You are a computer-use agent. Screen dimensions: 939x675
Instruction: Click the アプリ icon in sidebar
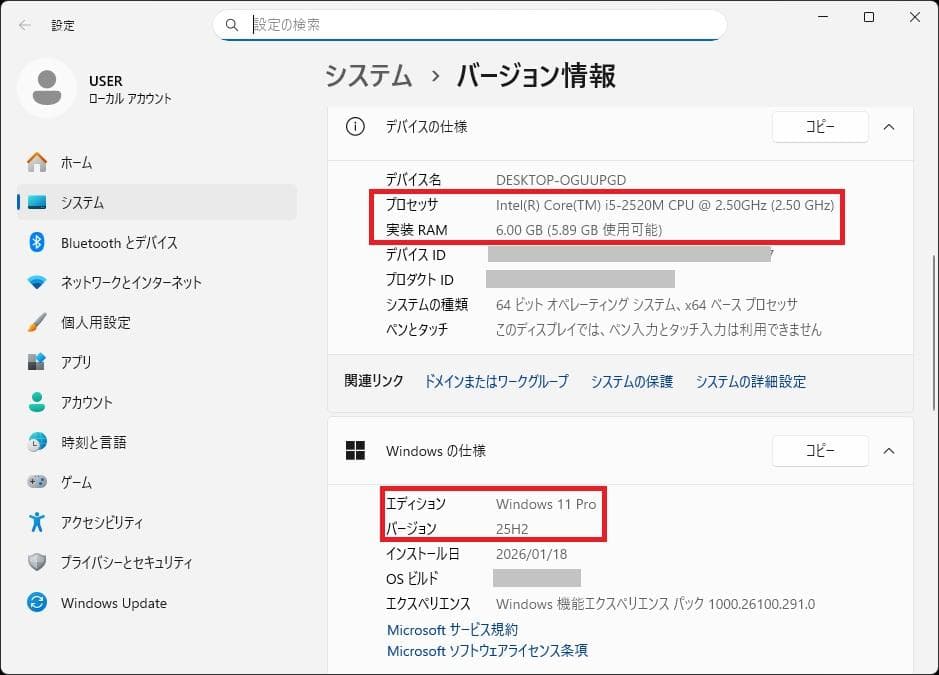pos(37,362)
